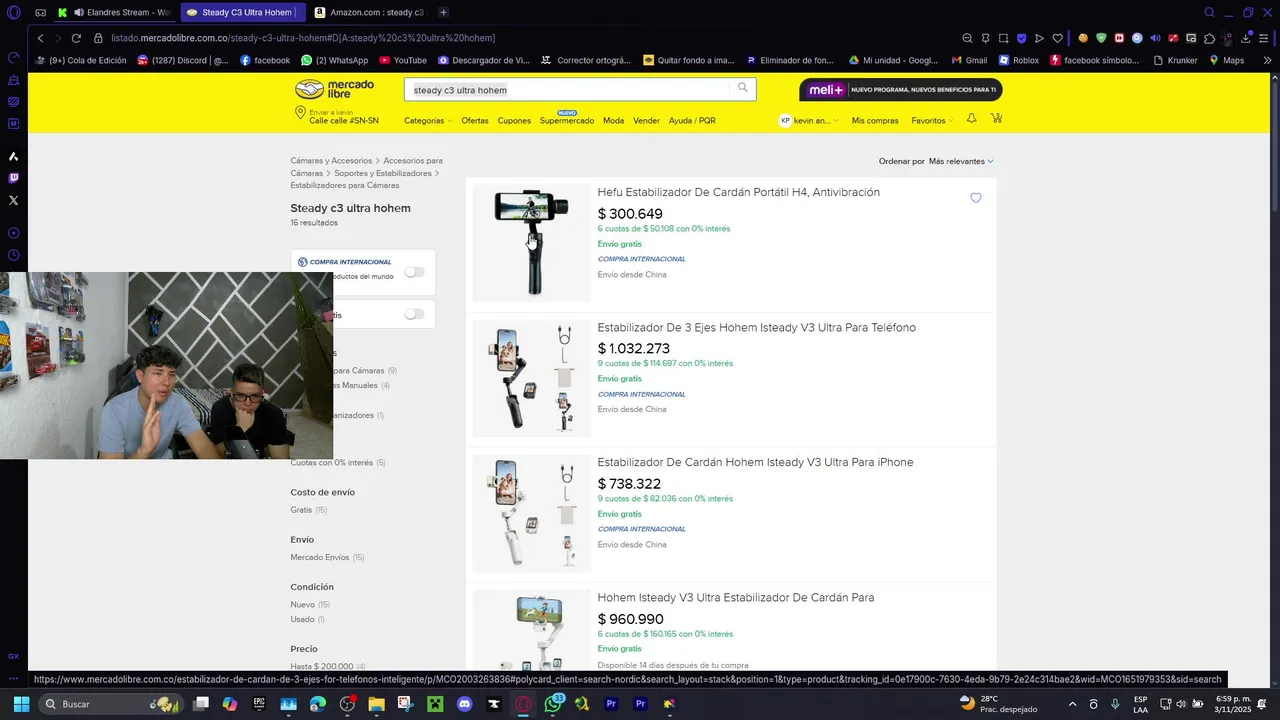Open Ayuda / PQR link

692,120
